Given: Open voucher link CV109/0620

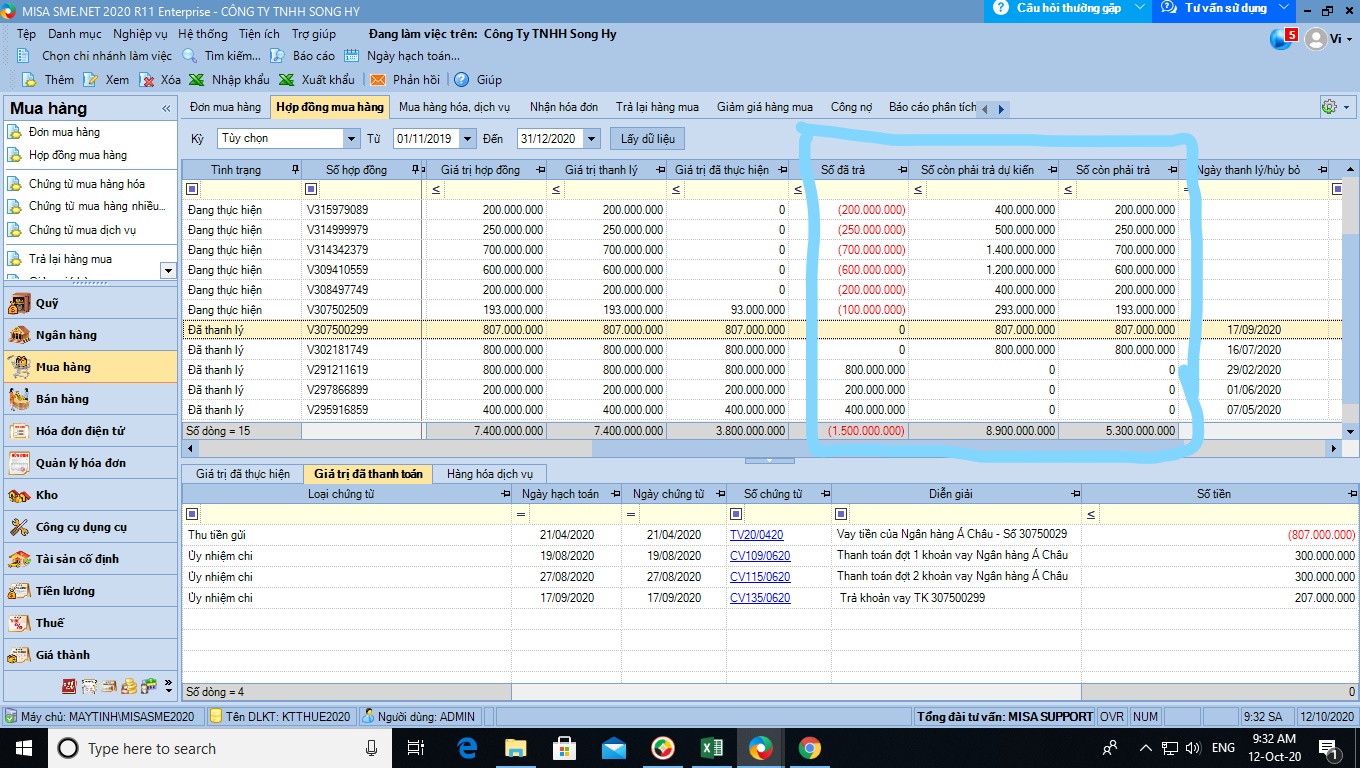Looking at the screenshot, I should click(x=760, y=556).
